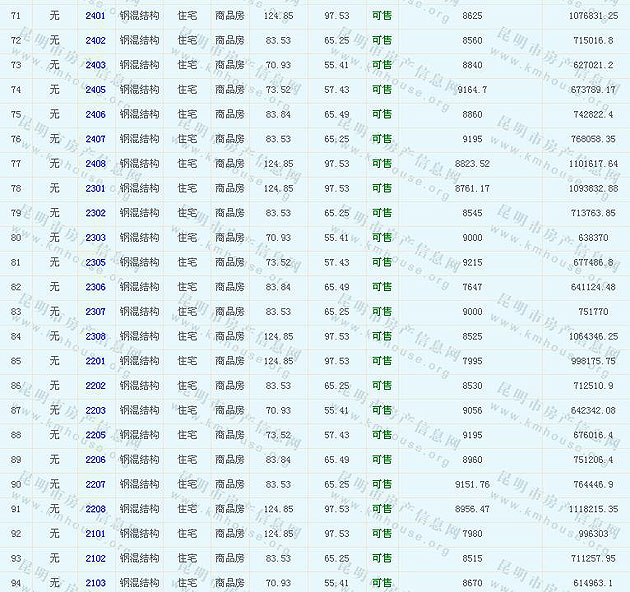Open the 2403 unit link
The image size is (630, 592).
pos(96,65)
